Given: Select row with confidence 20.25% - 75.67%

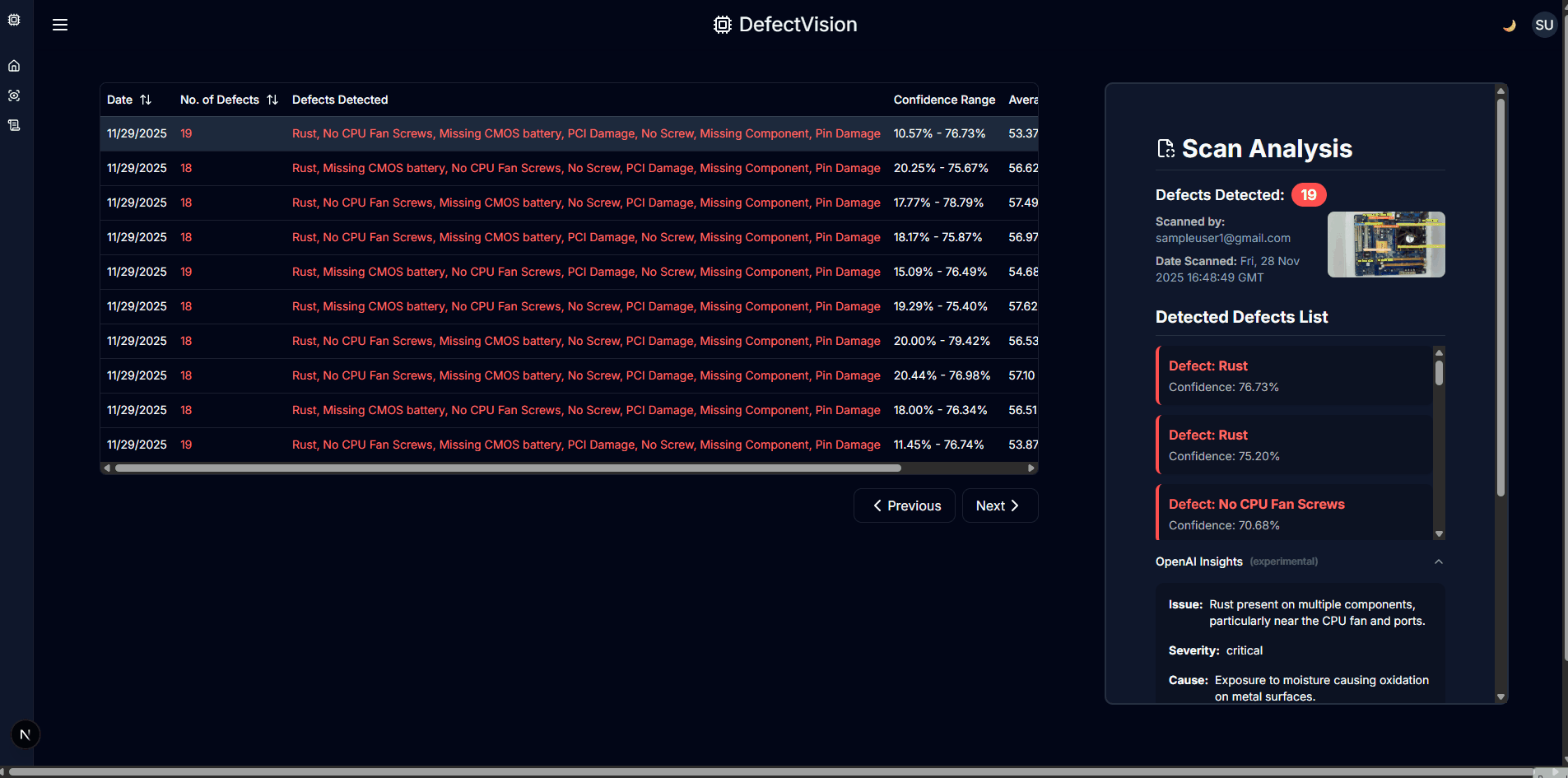Looking at the screenshot, I should click(569, 168).
